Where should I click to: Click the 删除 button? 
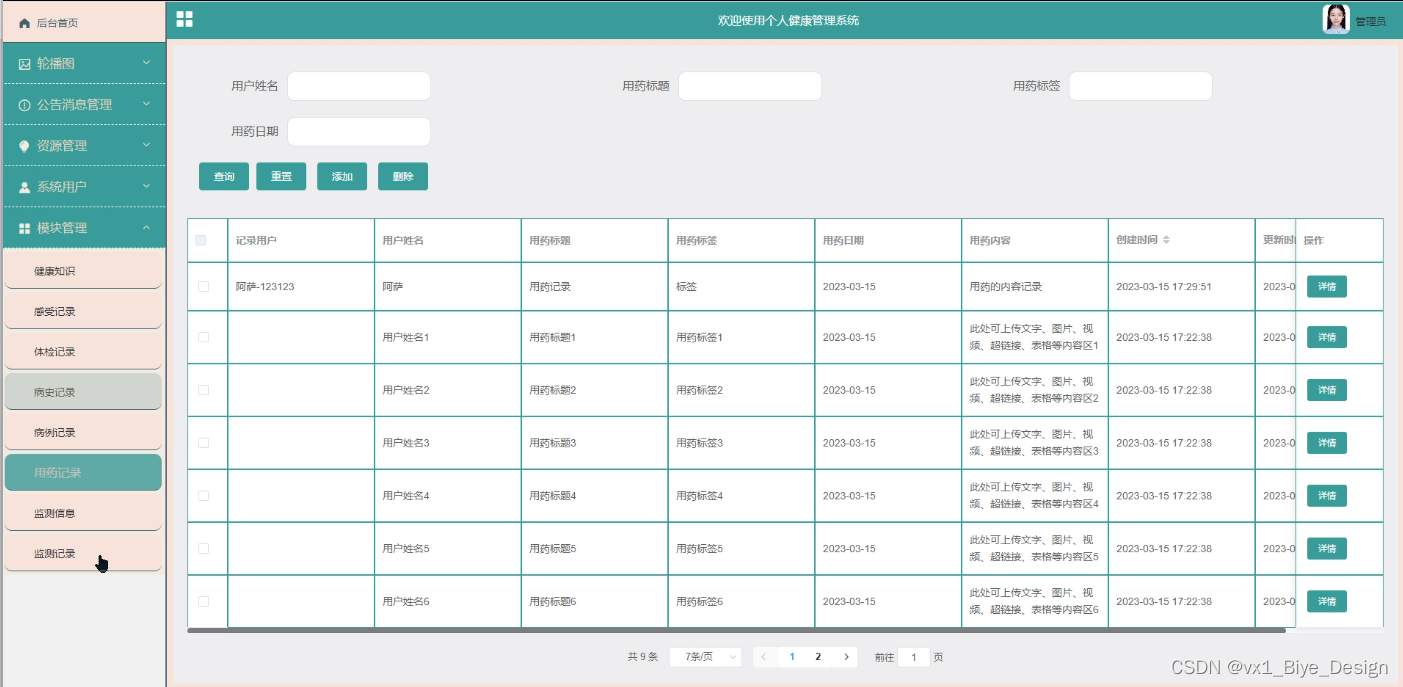tap(403, 176)
